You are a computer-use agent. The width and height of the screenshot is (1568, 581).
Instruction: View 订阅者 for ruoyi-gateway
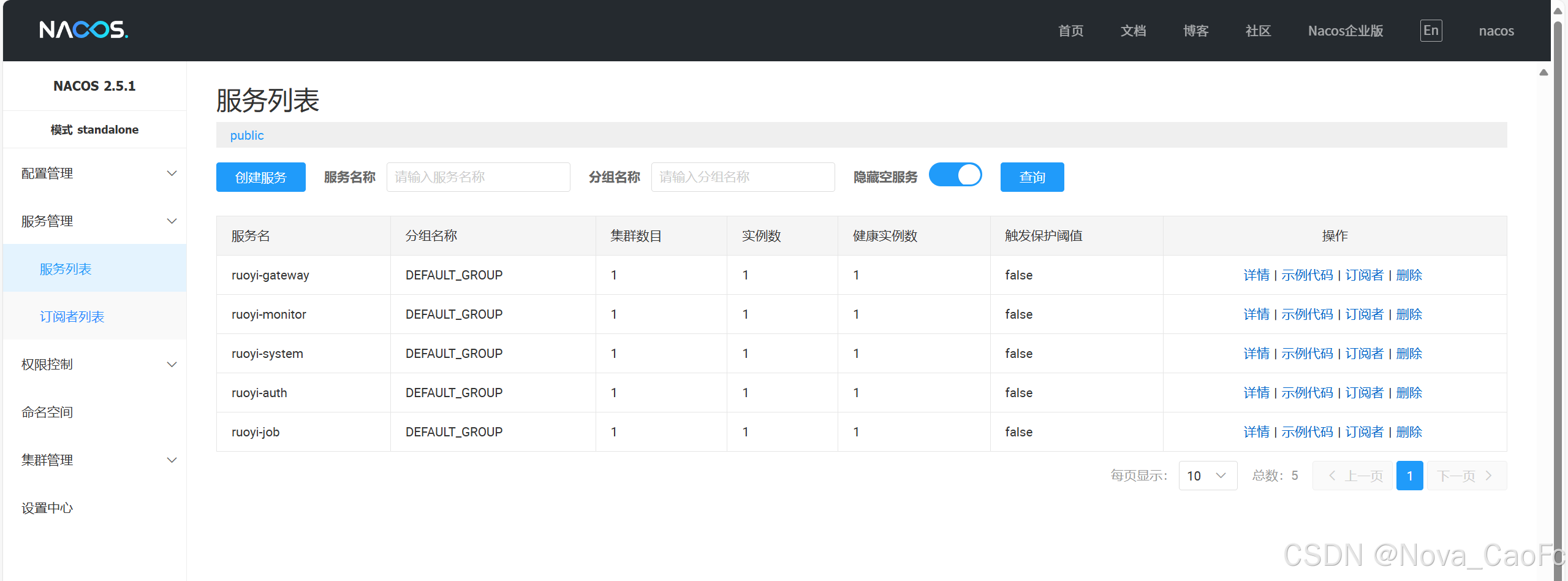click(x=1364, y=275)
